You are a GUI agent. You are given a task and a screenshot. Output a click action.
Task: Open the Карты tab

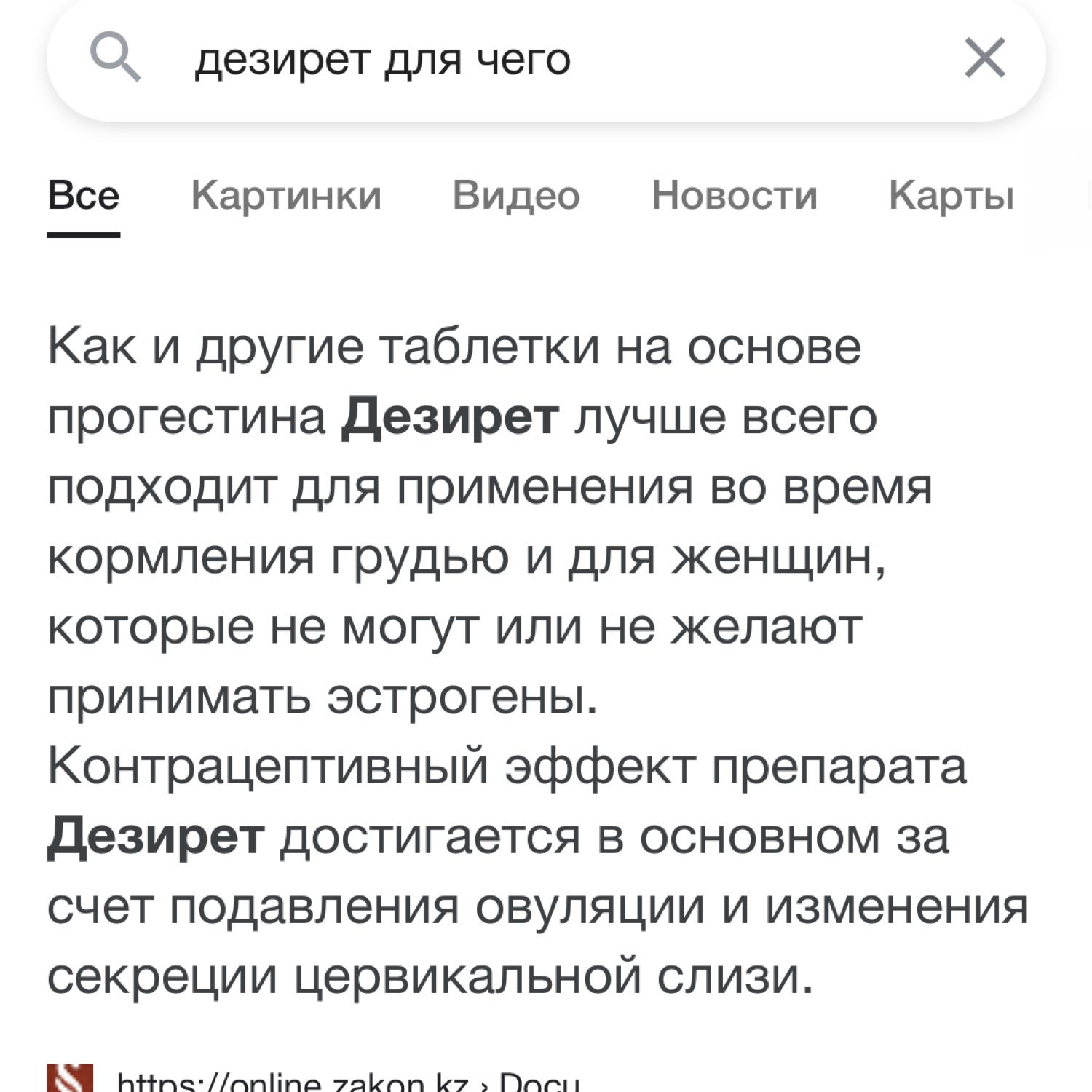coord(951,195)
